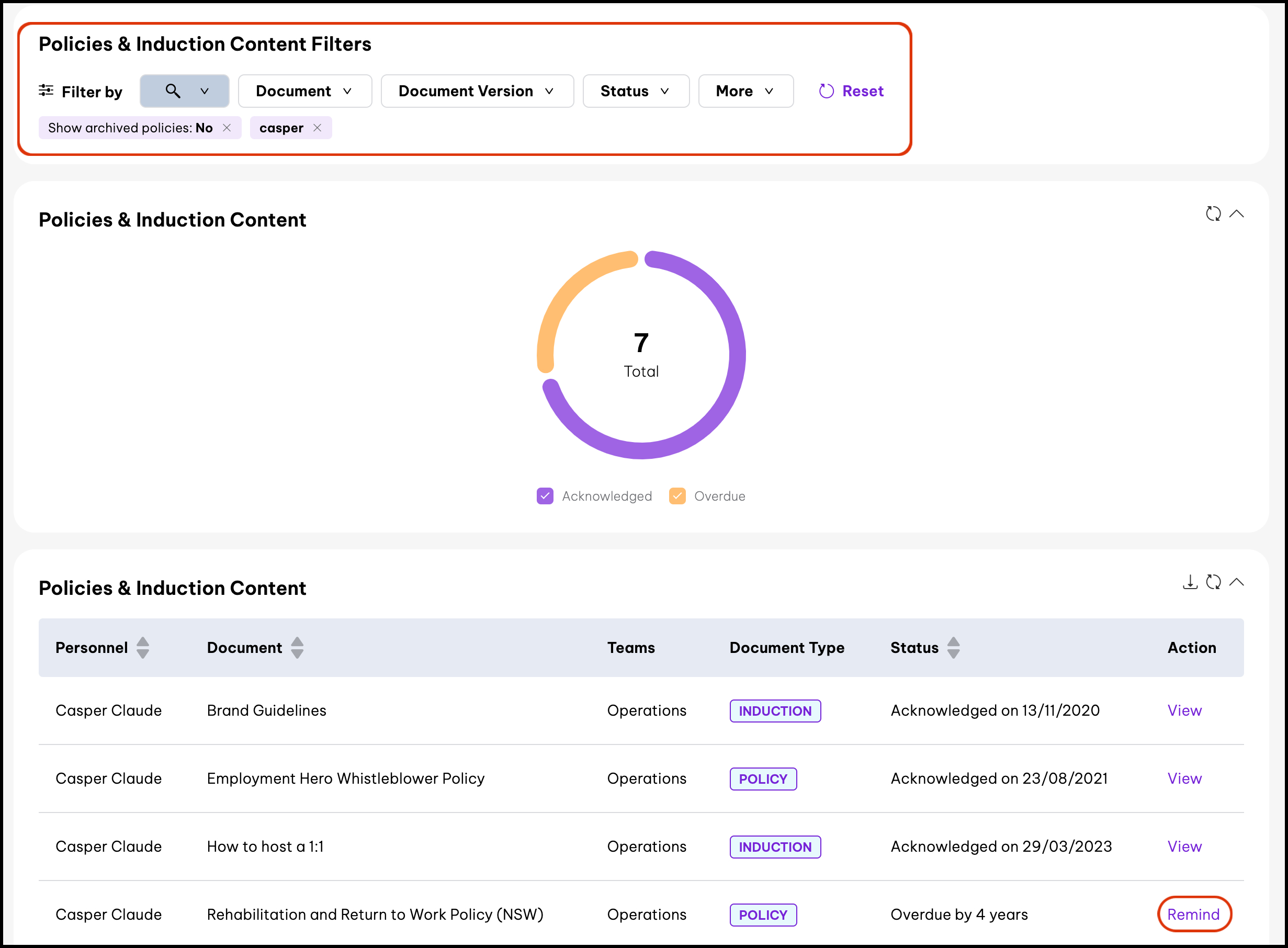Collapse the donut chart panel

[1236, 214]
